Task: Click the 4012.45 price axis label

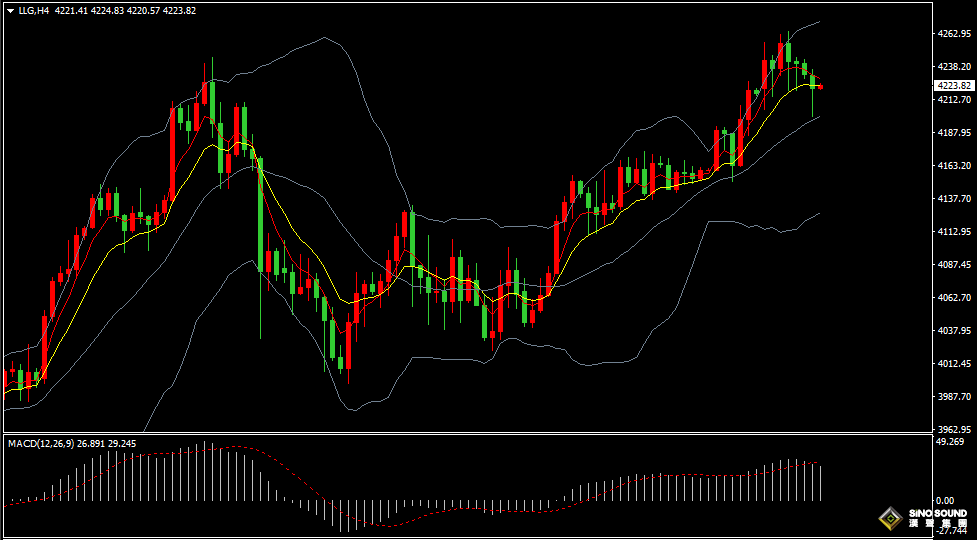Action: click(x=954, y=364)
